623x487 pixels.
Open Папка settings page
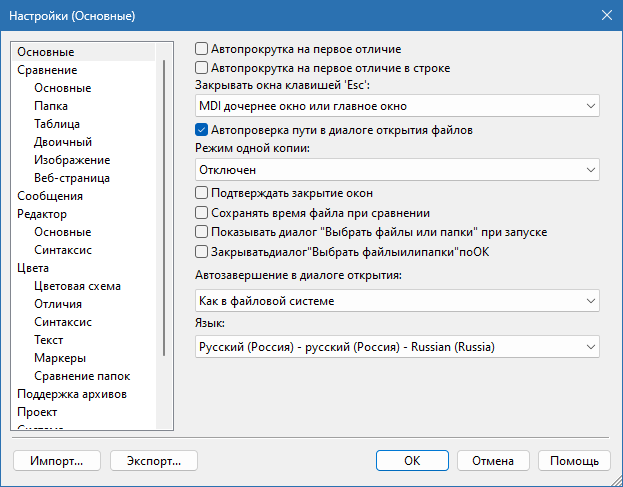coord(51,106)
